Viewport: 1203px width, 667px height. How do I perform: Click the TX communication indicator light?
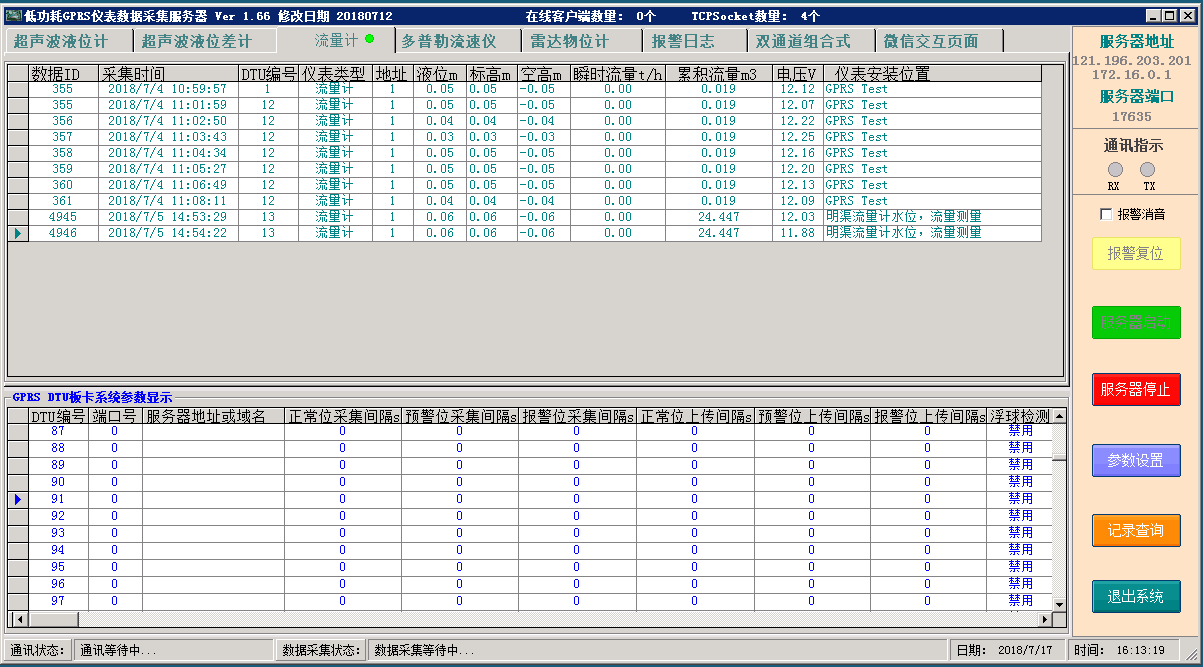(x=1148, y=170)
